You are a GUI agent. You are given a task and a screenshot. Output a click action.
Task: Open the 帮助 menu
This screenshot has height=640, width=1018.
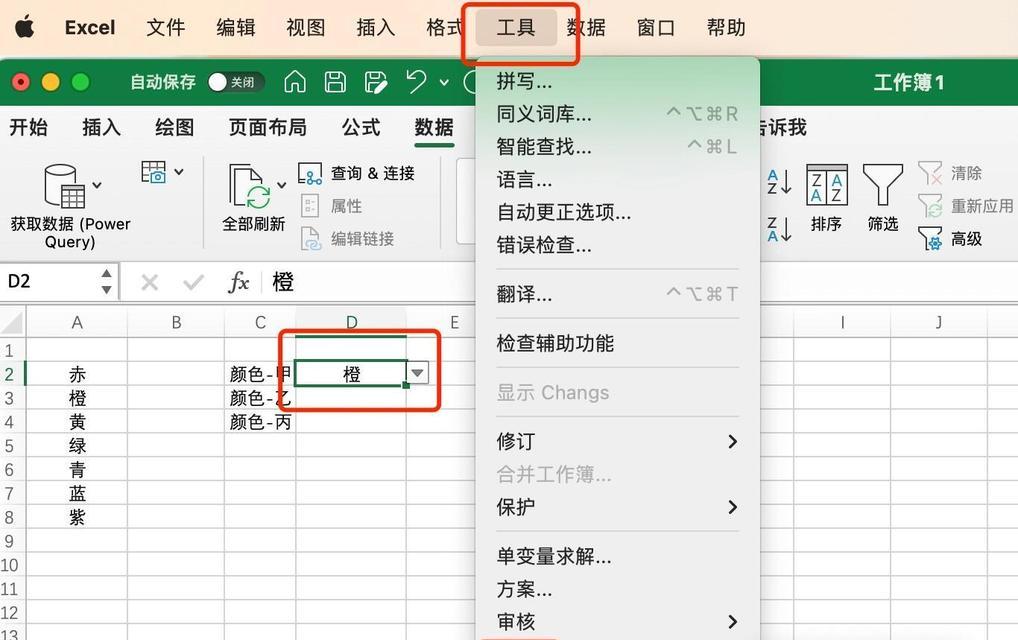tap(726, 27)
